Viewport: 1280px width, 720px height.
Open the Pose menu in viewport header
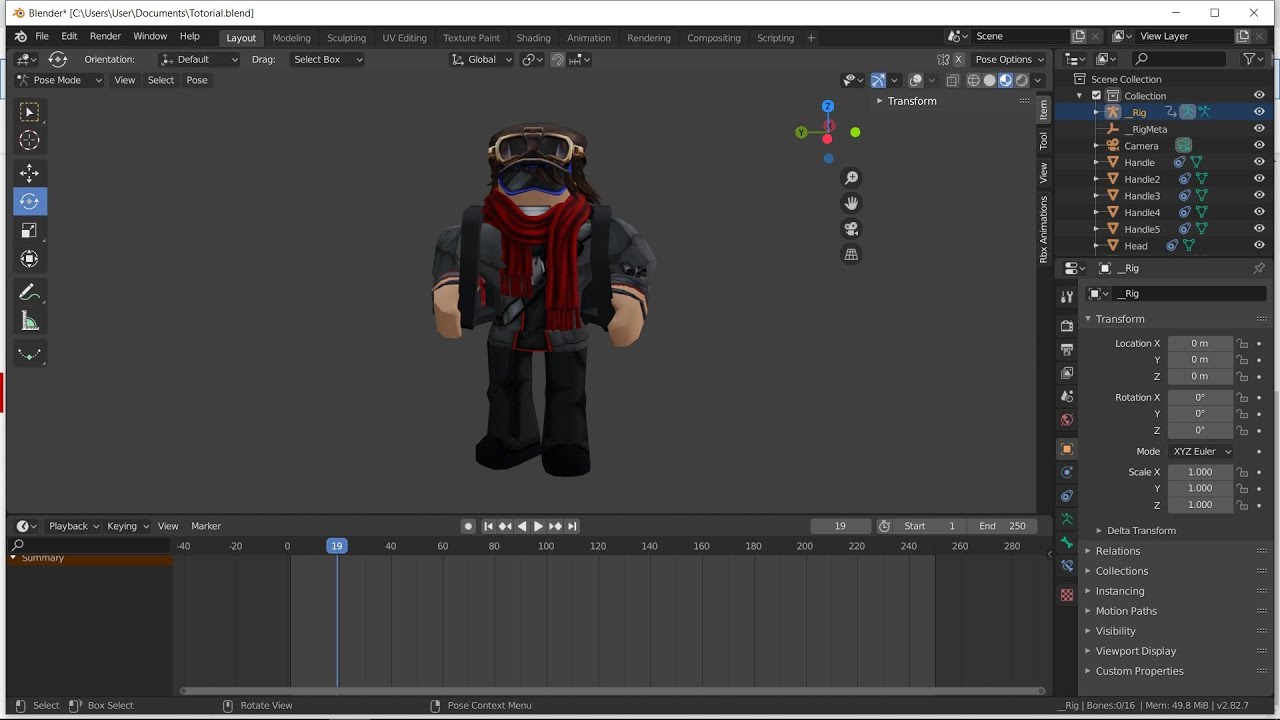point(197,80)
